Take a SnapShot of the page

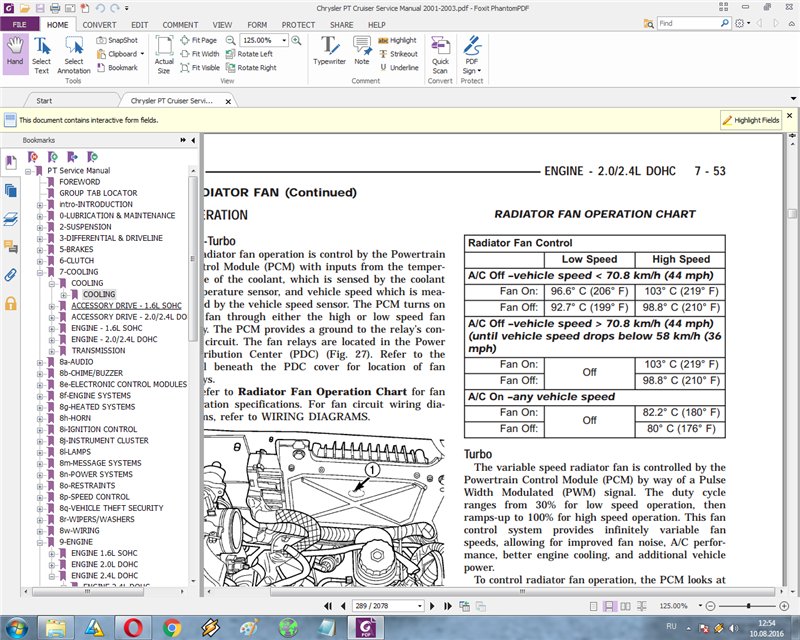click(117, 40)
